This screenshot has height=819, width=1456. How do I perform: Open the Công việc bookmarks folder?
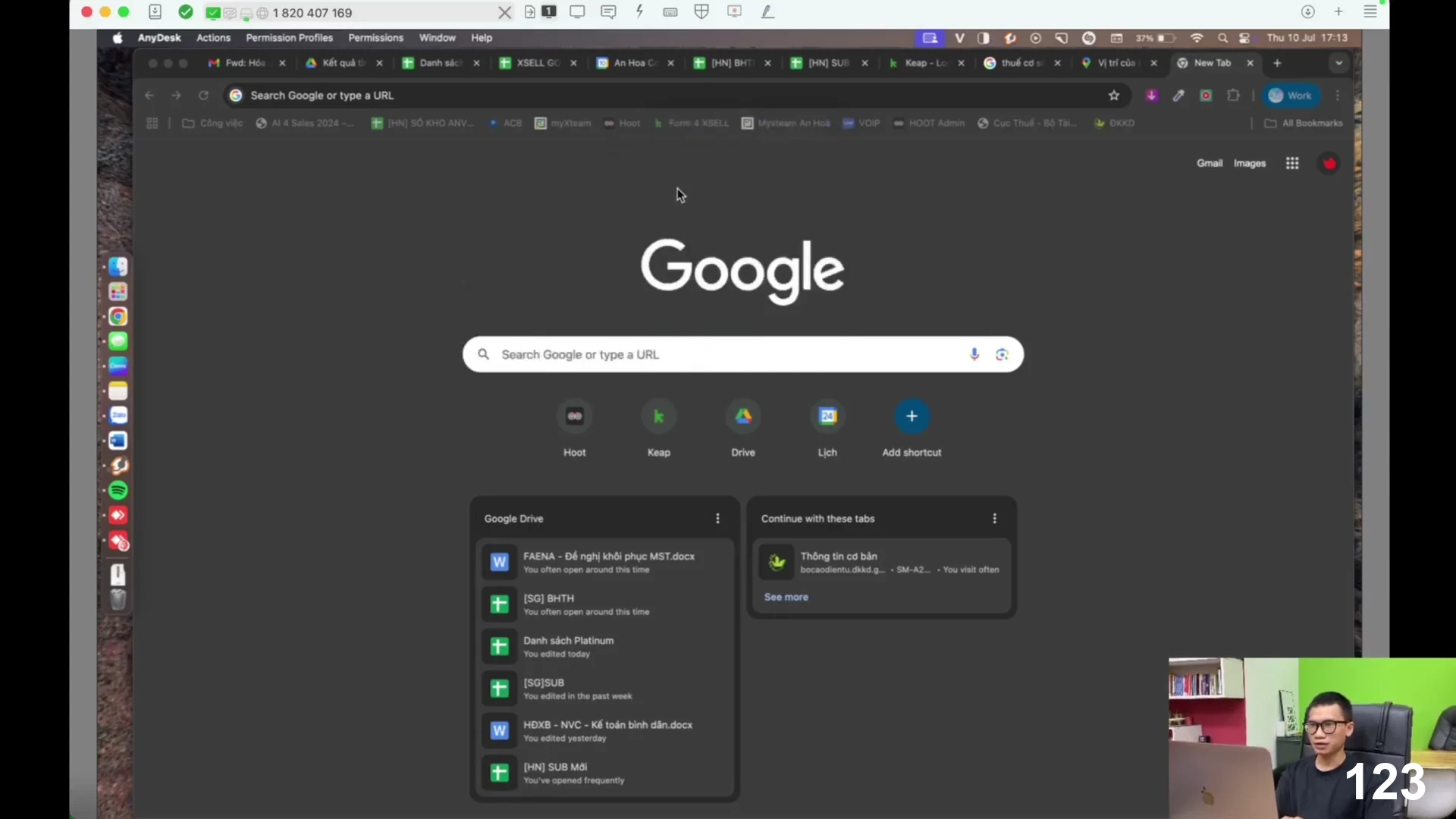[212, 123]
